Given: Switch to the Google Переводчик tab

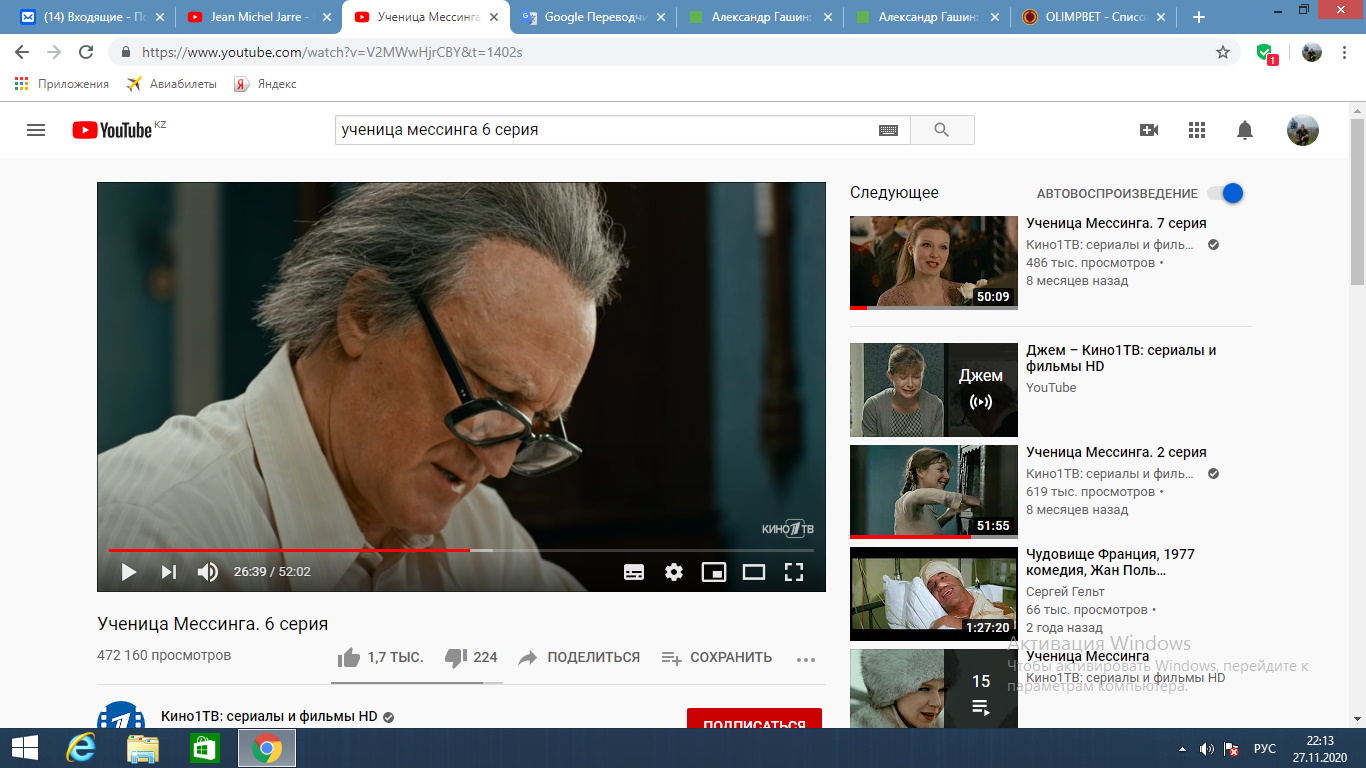Looking at the screenshot, I should [x=592, y=17].
